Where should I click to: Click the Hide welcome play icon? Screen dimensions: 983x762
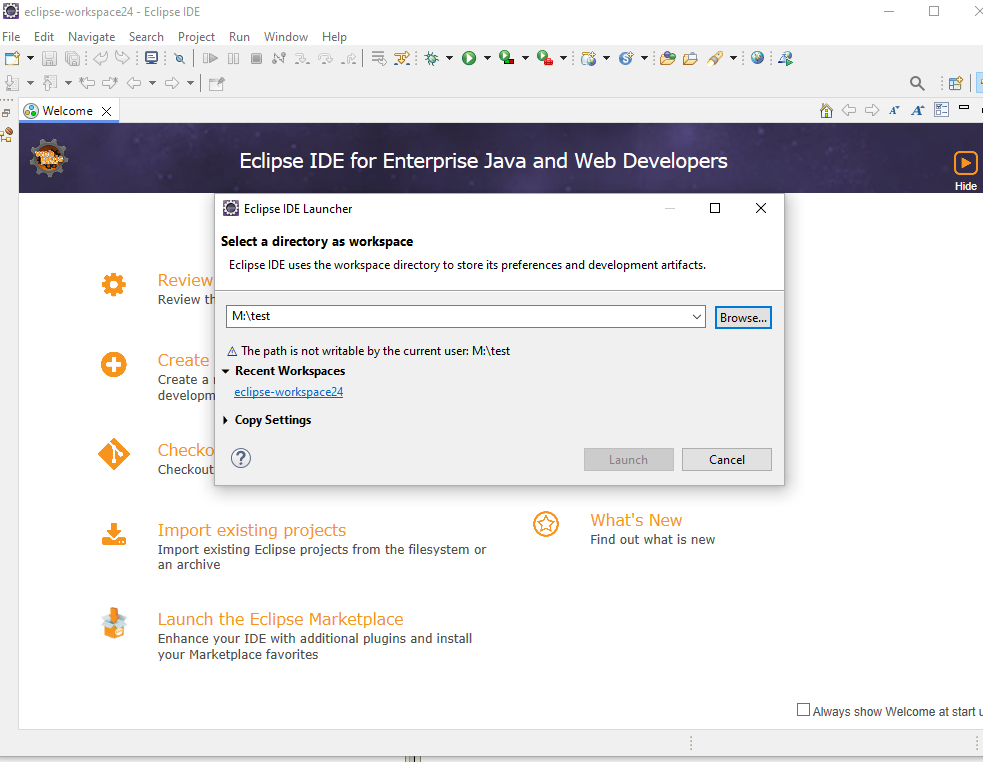click(965, 163)
